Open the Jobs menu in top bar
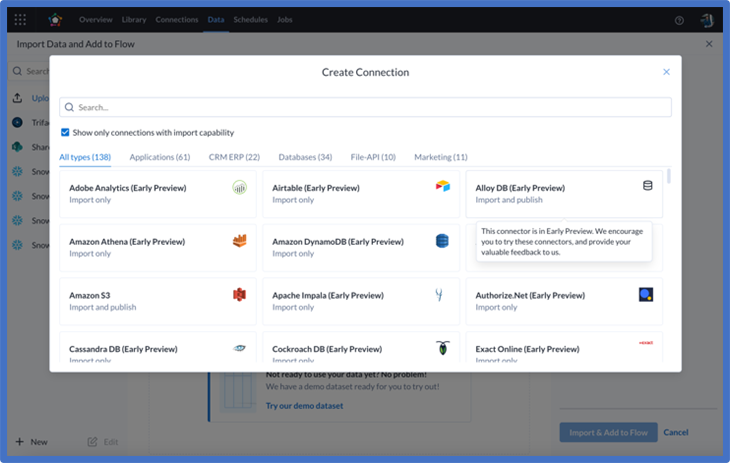This screenshot has width=730, height=463. [x=284, y=20]
